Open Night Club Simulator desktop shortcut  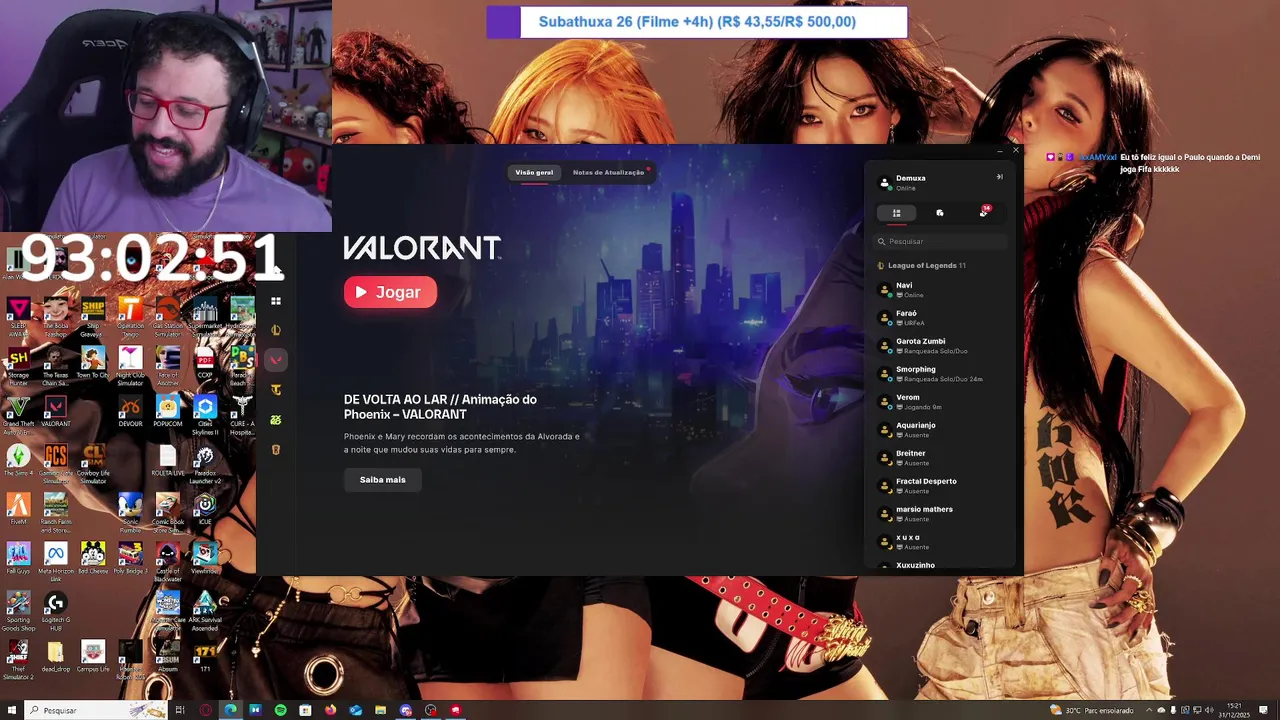tap(130, 368)
